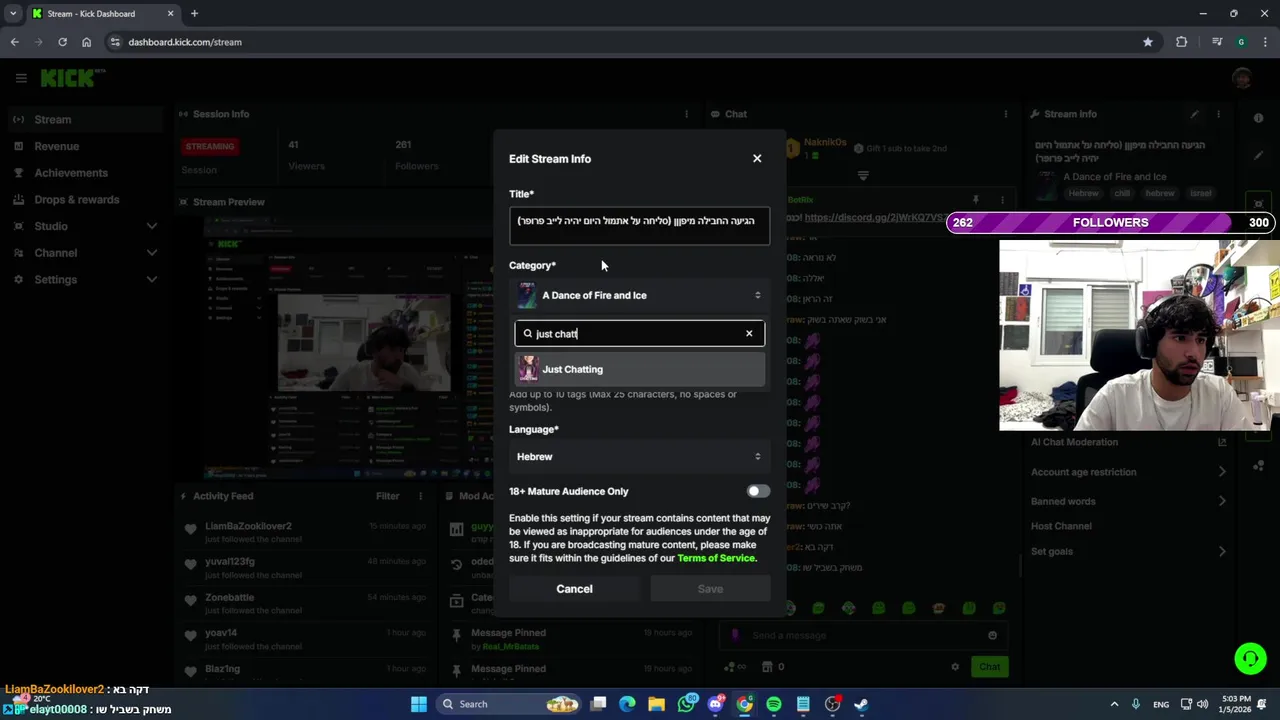Open Account age restriction settings

(x=1129, y=472)
